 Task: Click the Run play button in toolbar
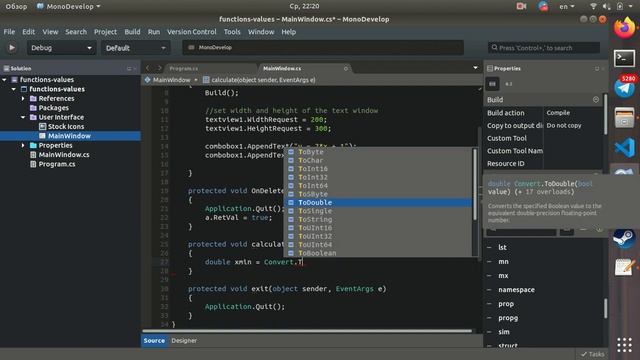pos(12,48)
